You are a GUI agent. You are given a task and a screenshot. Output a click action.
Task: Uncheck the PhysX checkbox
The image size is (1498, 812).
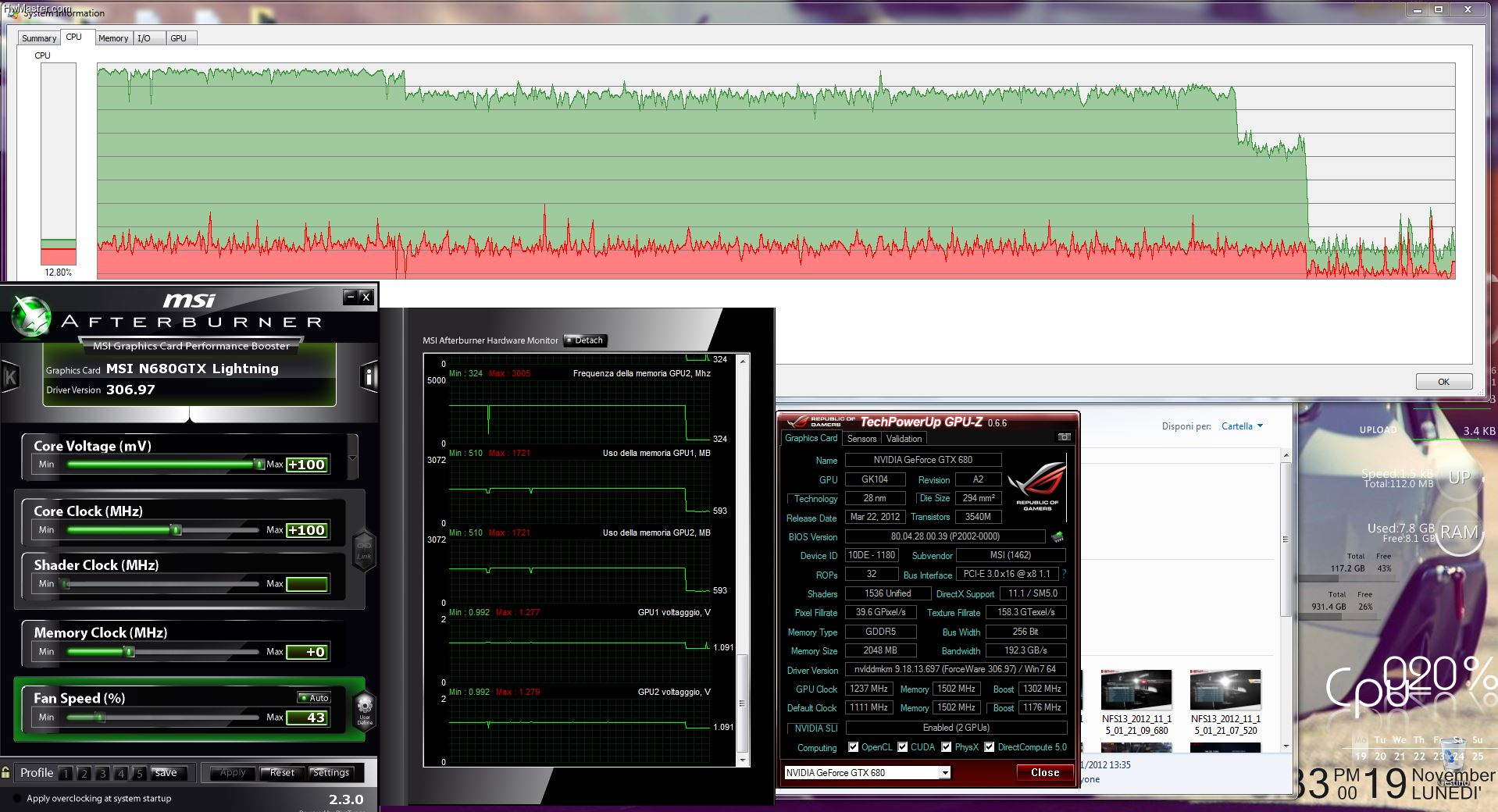point(947,747)
